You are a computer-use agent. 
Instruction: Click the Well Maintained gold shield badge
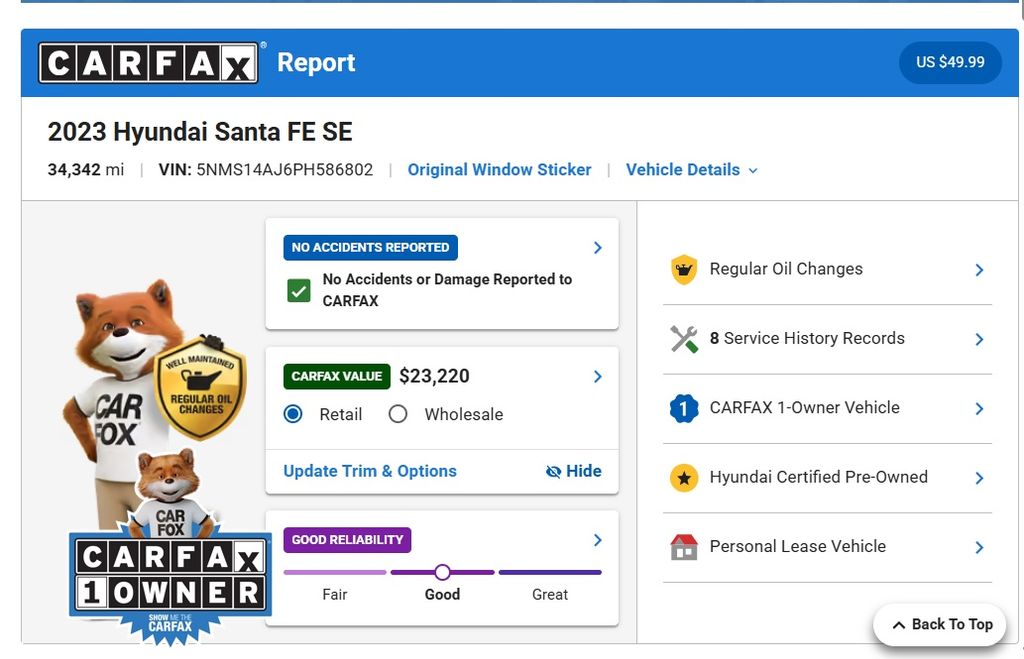(200, 387)
